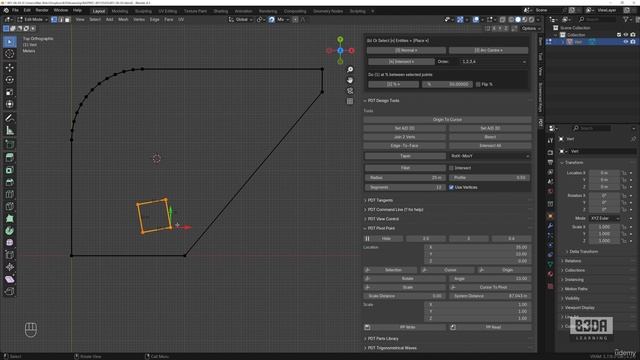Toggle camera view icon in viewport

(x=350, y=91)
